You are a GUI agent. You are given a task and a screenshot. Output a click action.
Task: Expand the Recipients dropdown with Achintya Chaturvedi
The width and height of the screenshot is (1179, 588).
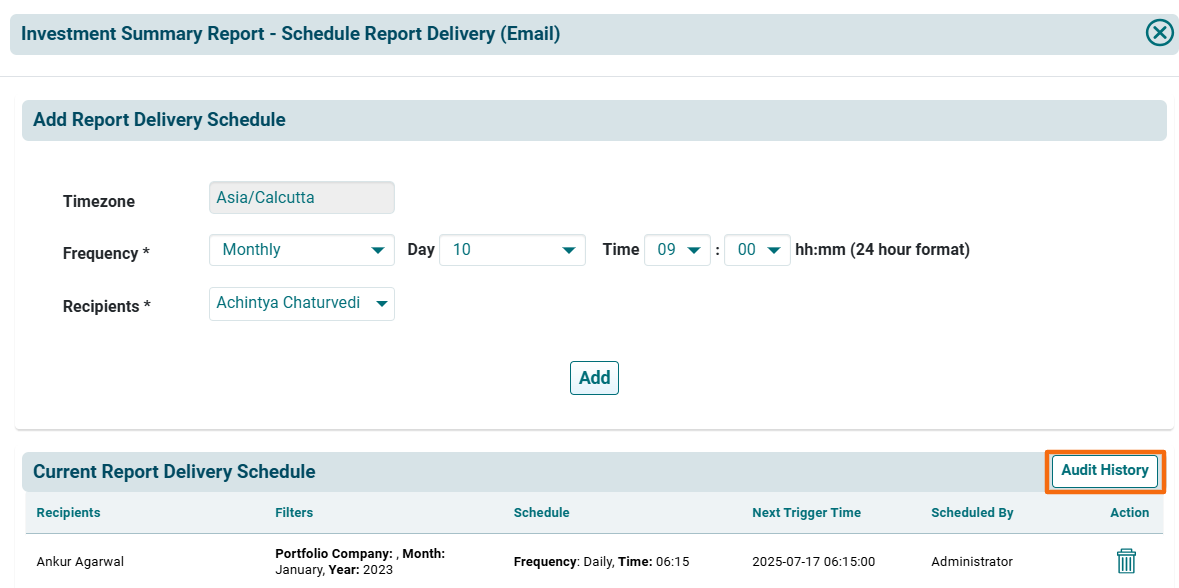coord(301,304)
